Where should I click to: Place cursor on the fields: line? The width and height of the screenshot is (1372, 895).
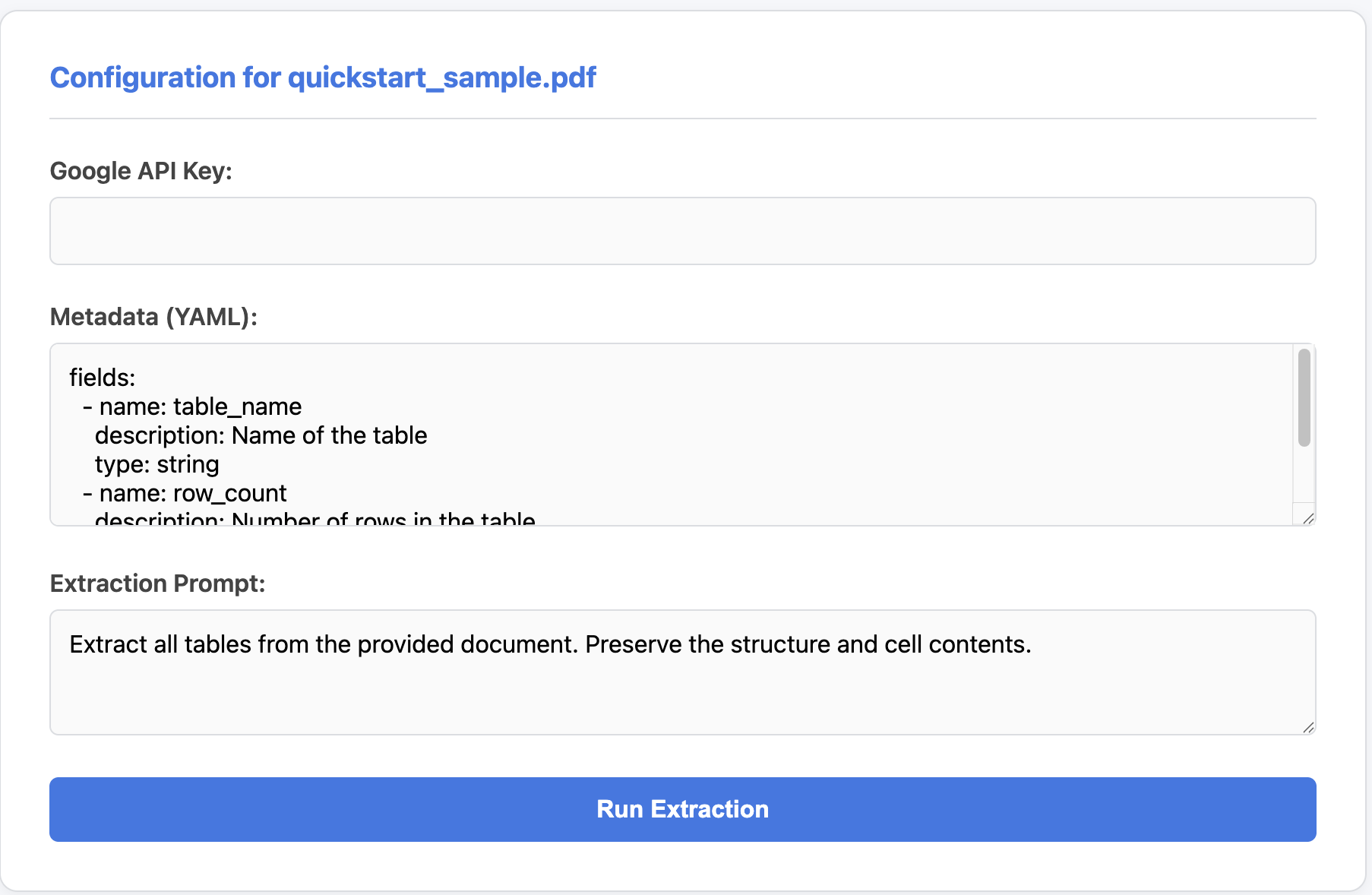pyautogui.click(x=102, y=377)
